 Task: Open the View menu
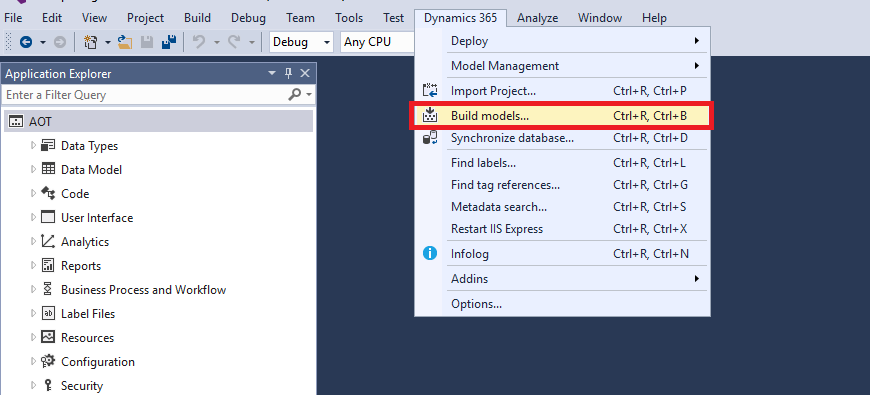[94, 18]
